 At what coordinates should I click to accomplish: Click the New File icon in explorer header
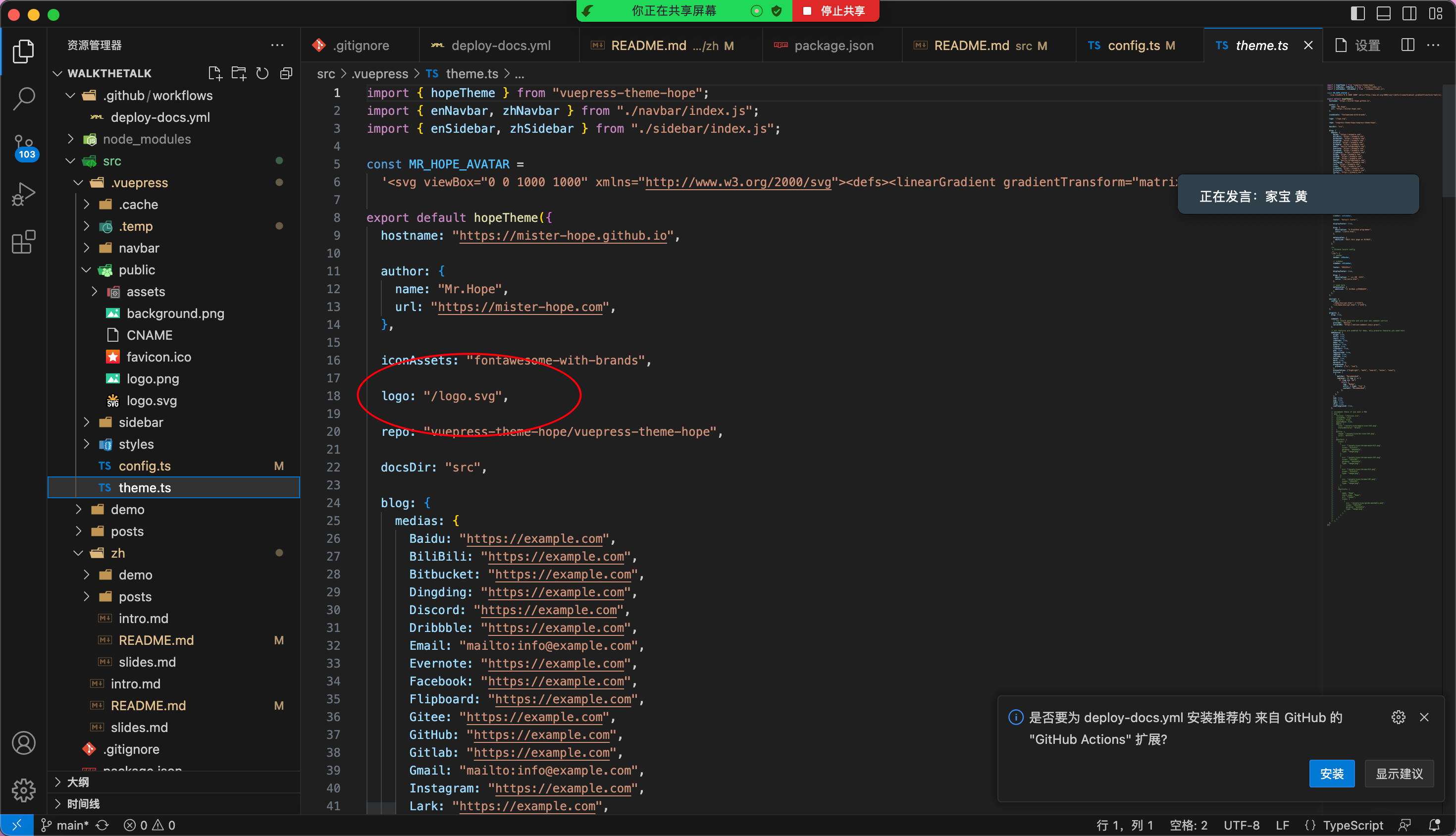pyautogui.click(x=215, y=73)
